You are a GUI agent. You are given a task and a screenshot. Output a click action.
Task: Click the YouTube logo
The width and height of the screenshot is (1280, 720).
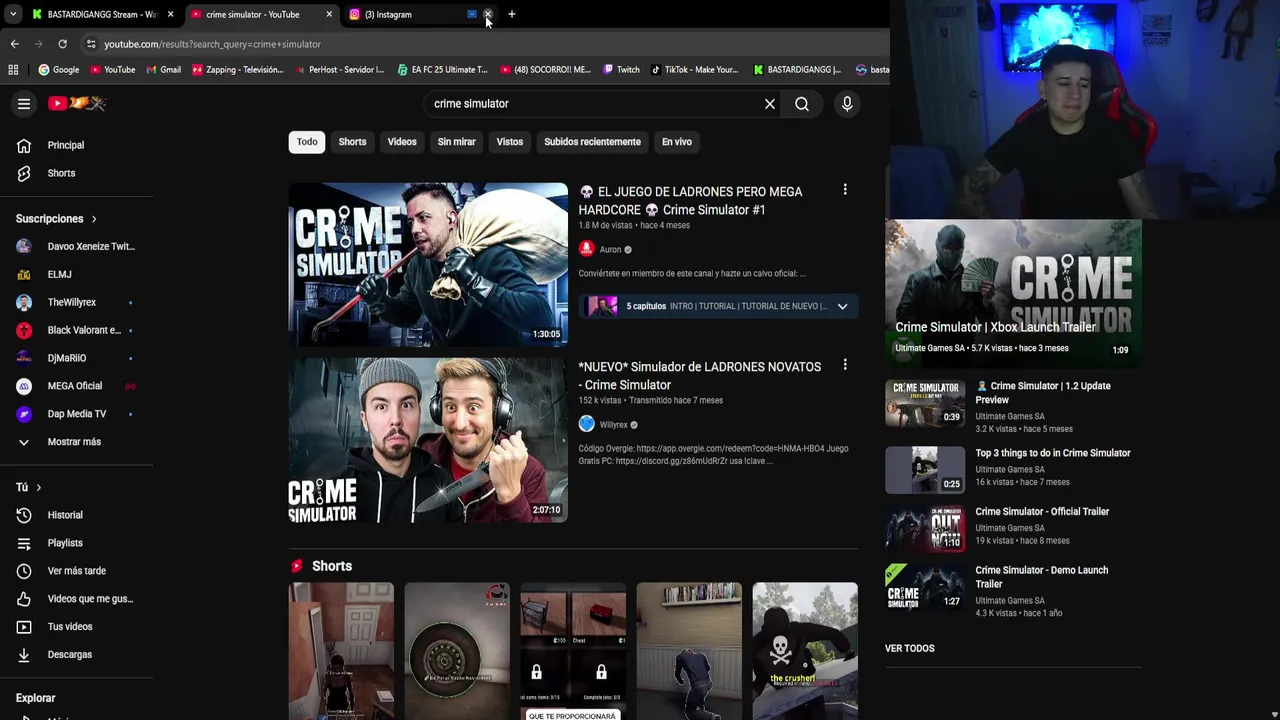pos(77,104)
